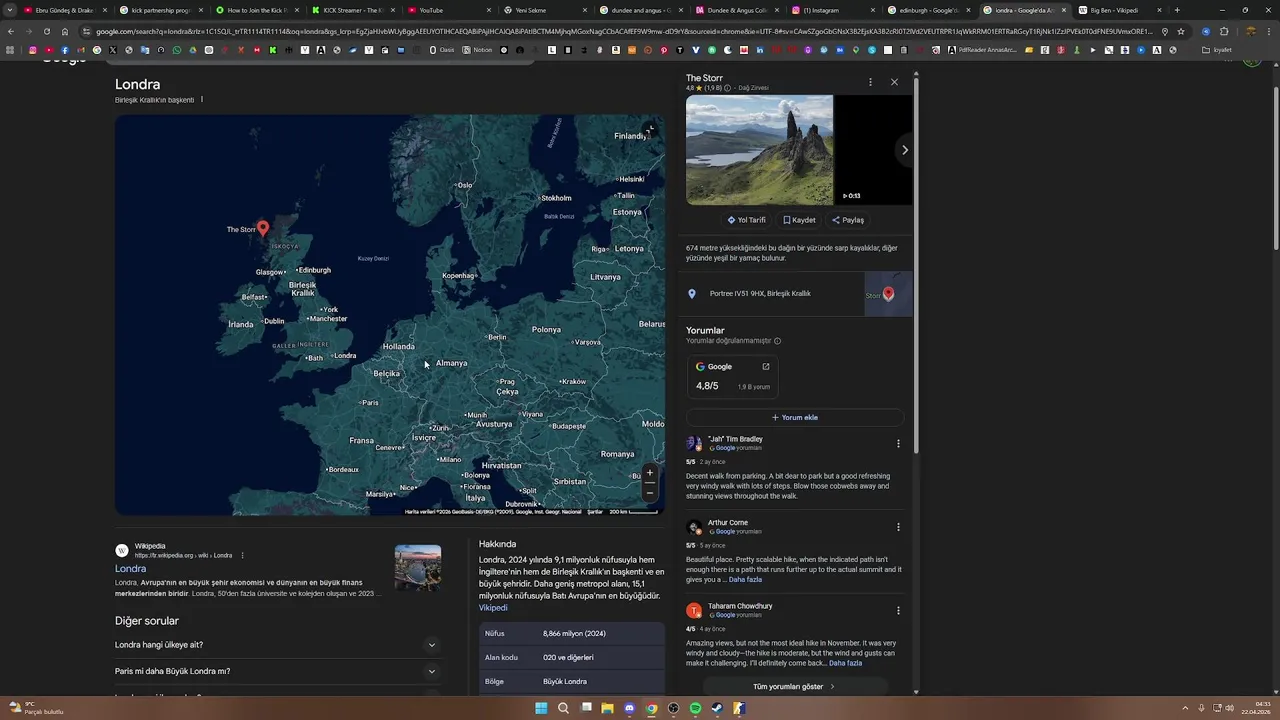The width and height of the screenshot is (1280, 720).
Task: Open File Explorer from the taskbar
Action: click(607, 708)
